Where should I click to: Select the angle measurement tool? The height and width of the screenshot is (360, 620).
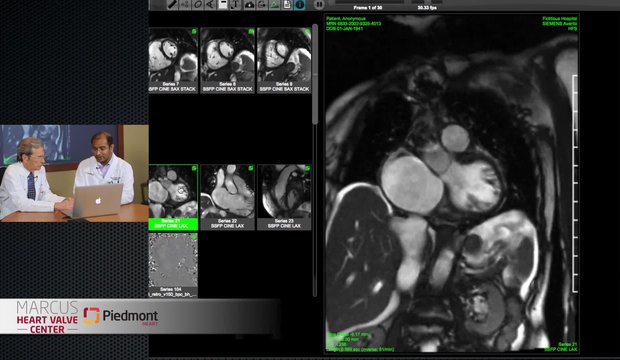point(210,5)
